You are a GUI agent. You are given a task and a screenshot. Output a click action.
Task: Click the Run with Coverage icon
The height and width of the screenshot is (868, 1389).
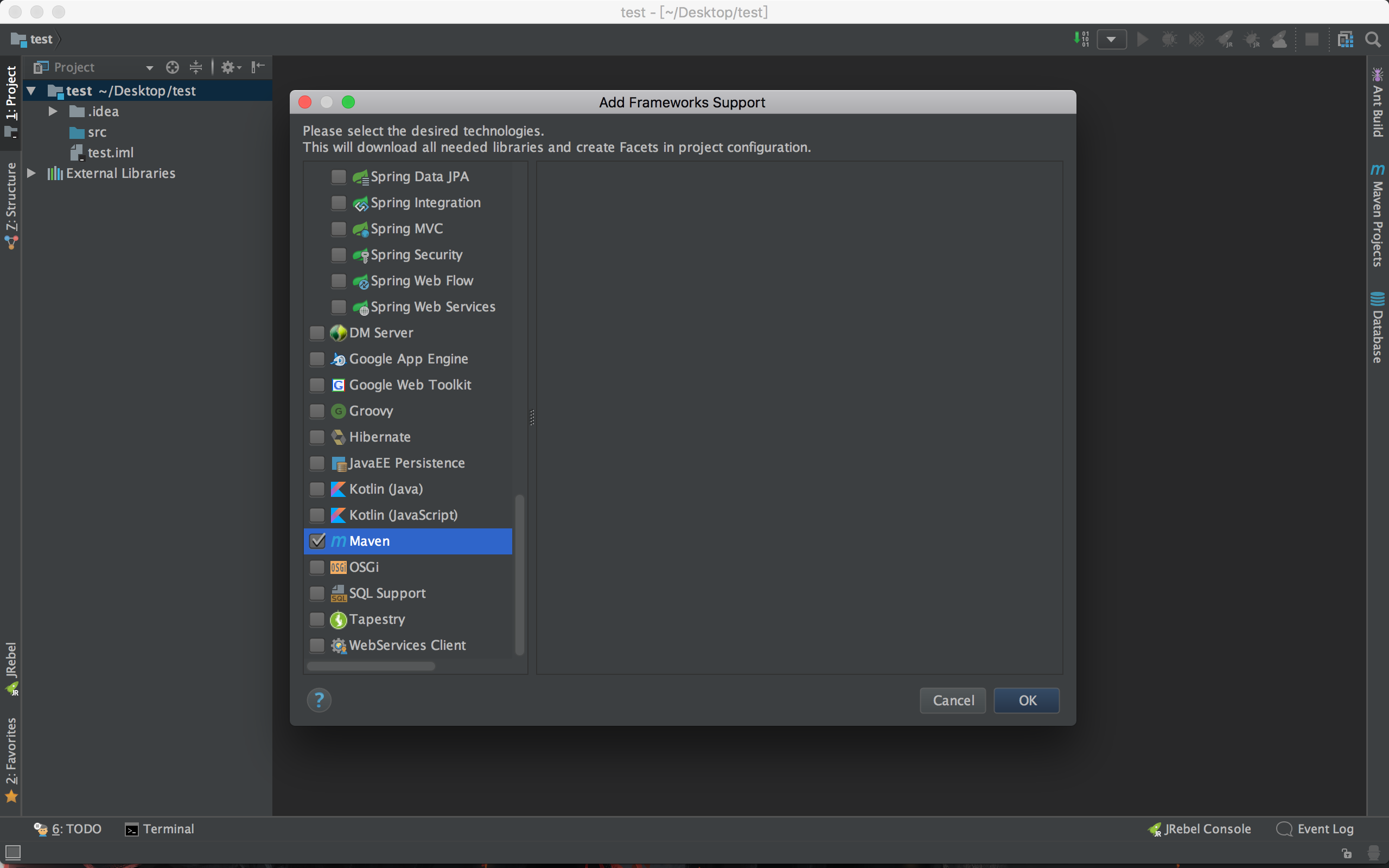coord(1197,40)
